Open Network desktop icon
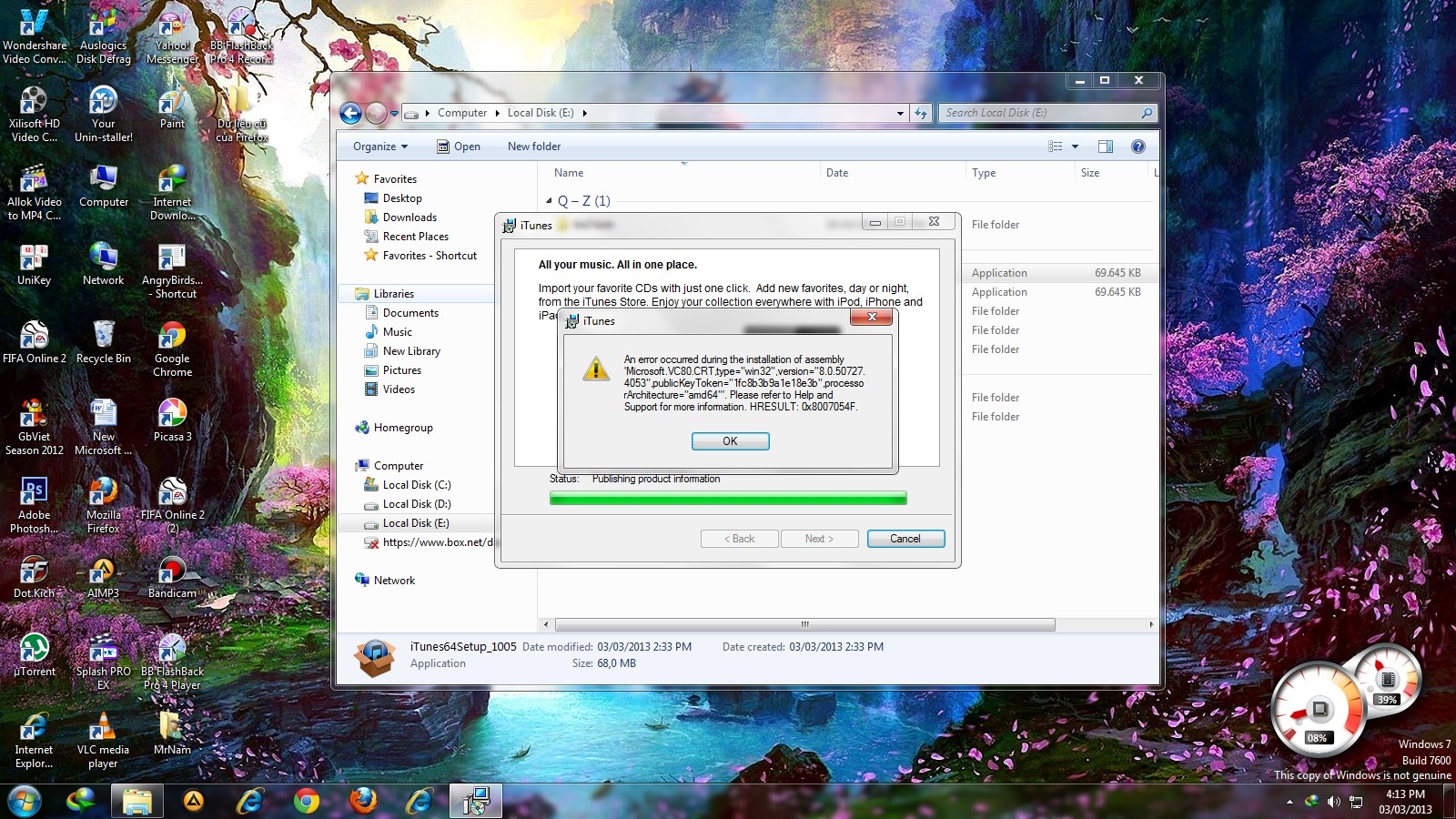This screenshot has width=1456, height=819. [x=104, y=266]
